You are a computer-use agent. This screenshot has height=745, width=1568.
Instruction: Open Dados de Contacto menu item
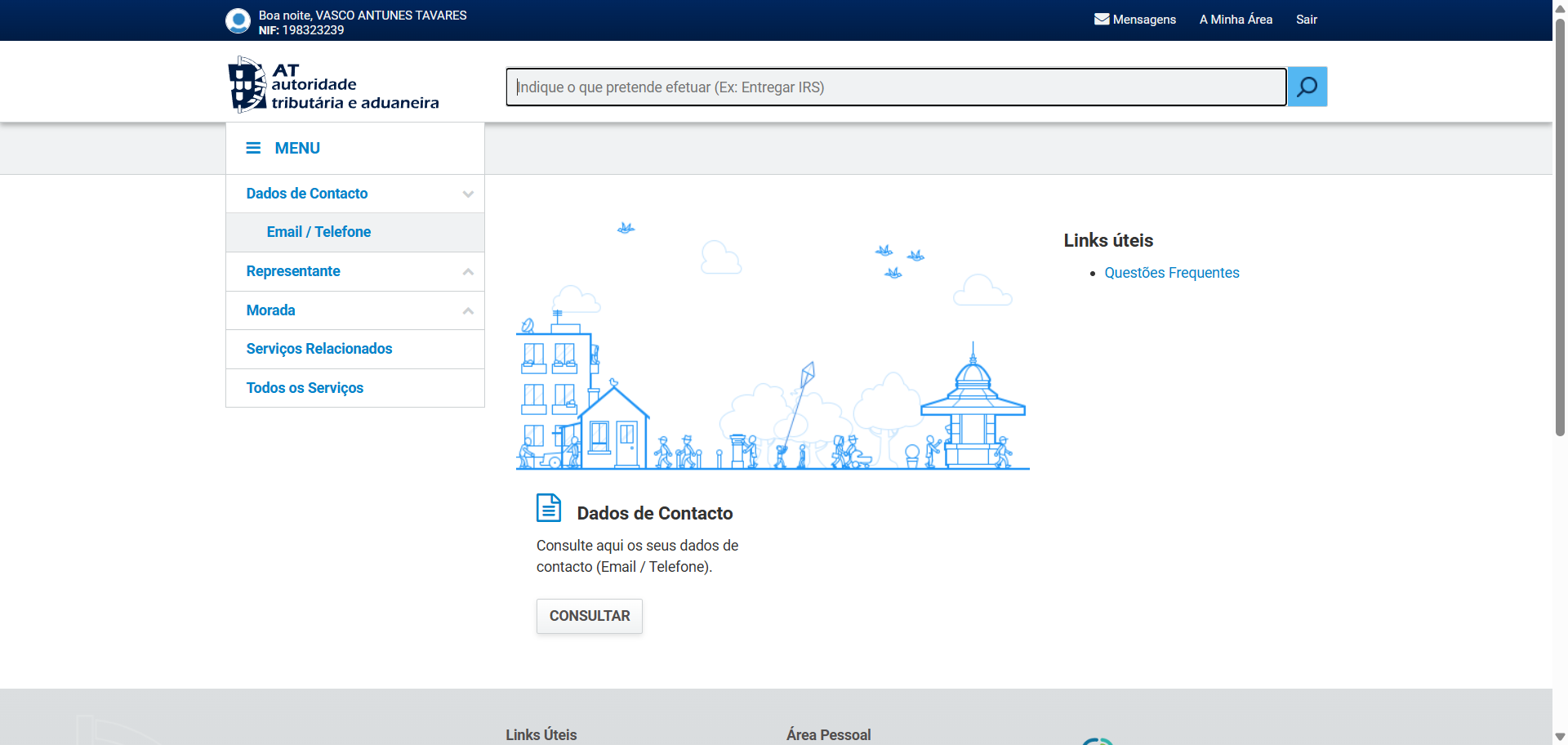355,194
